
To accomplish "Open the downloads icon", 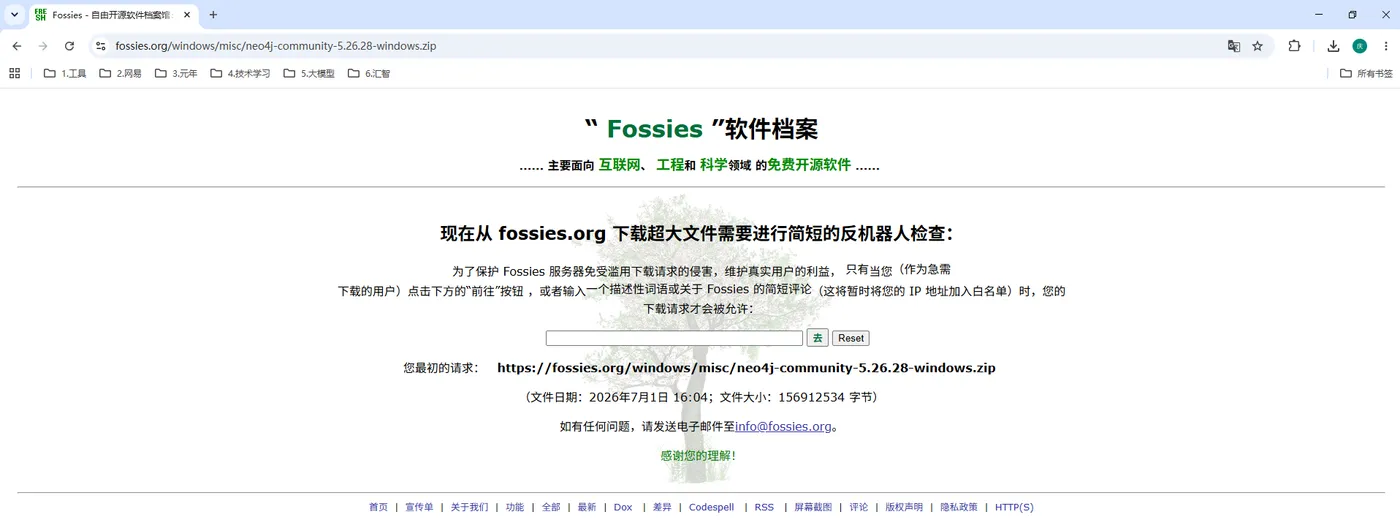I will pos(1333,46).
